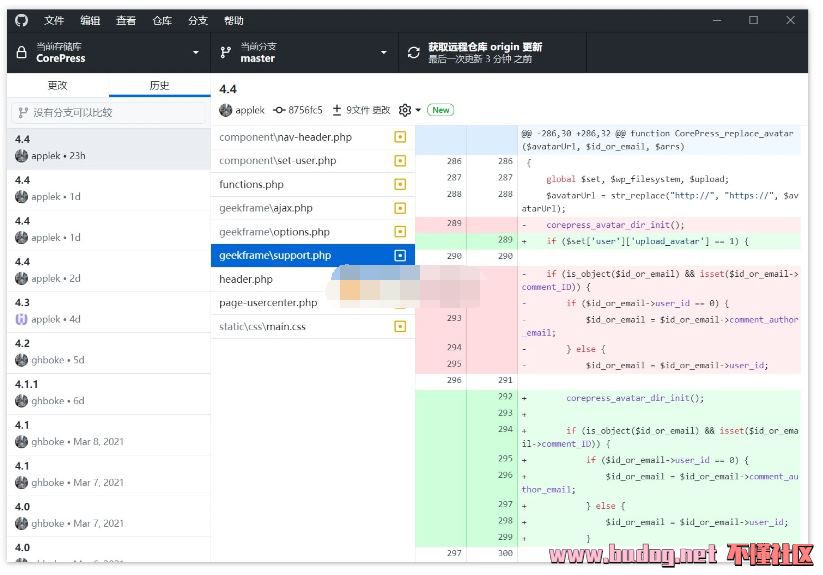The width and height of the screenshot is (823, 575).
Task: Open geekframe\options.php file diff
Action: click(x=313, y=232)
